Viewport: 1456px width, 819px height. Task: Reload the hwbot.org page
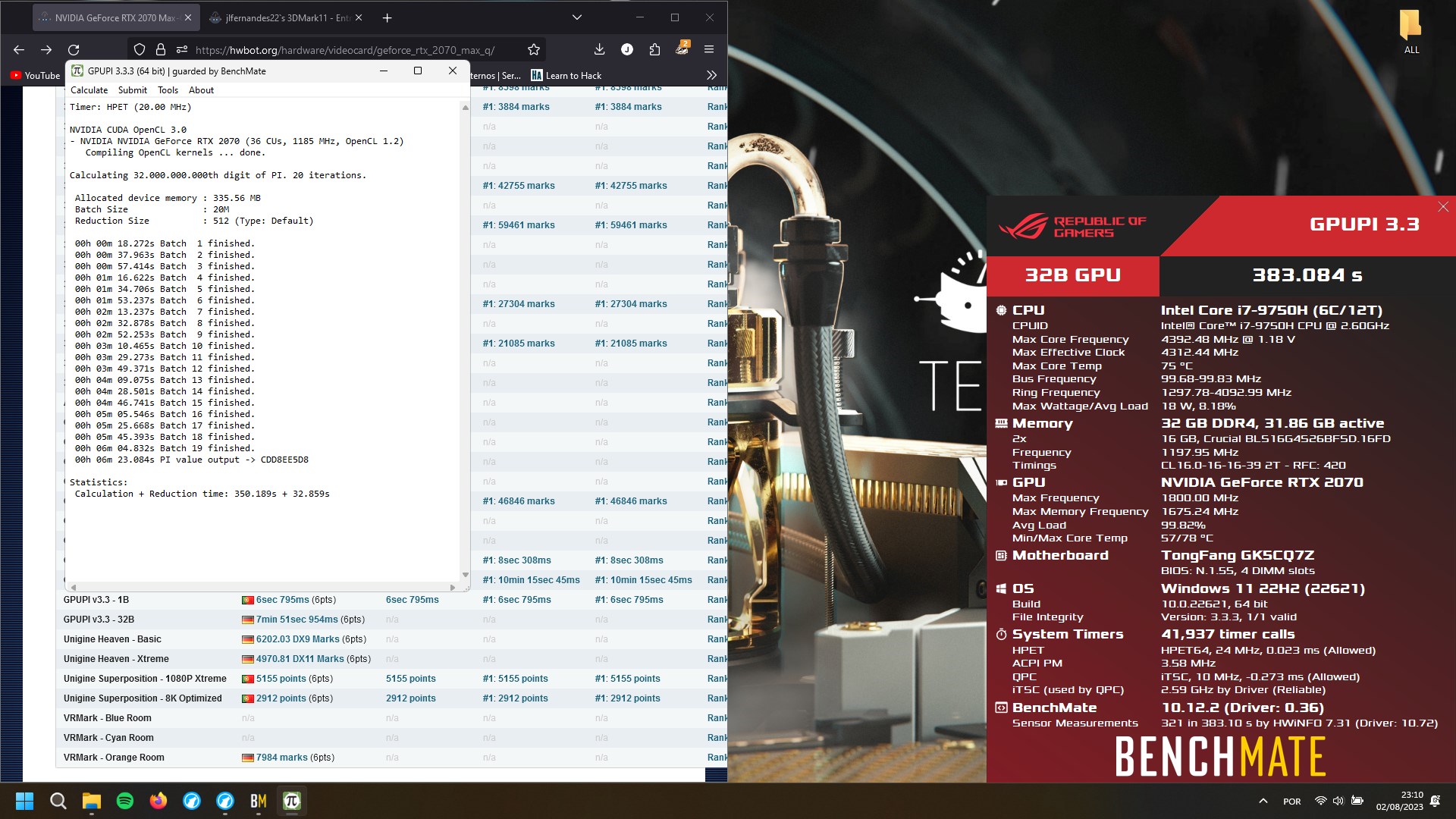pyautogui.click(x=74, y=49)
